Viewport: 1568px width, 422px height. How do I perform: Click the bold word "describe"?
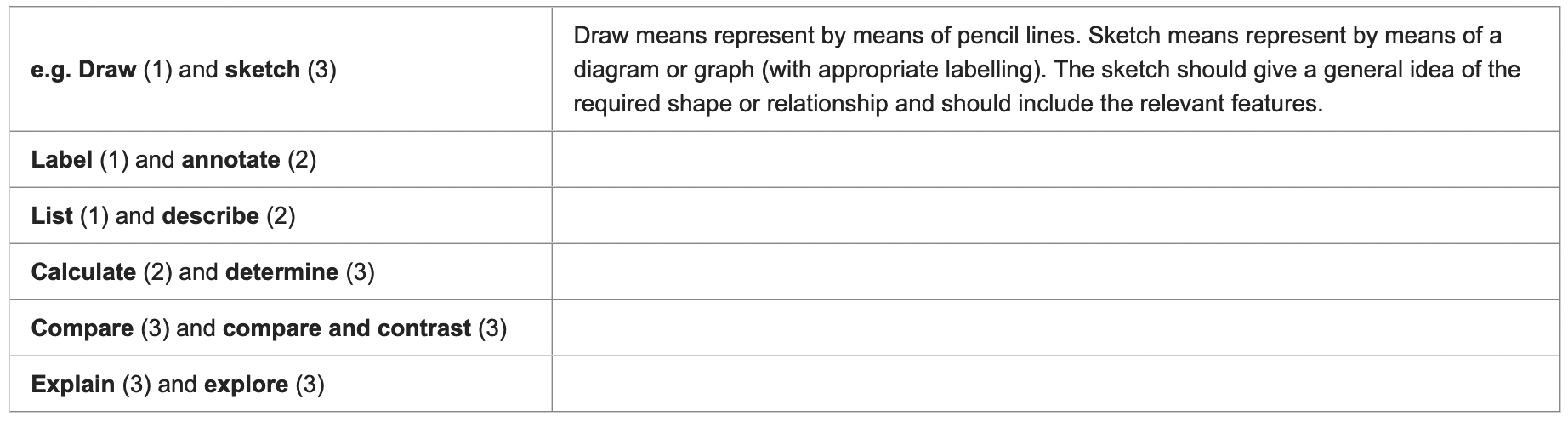coord(210,216)
